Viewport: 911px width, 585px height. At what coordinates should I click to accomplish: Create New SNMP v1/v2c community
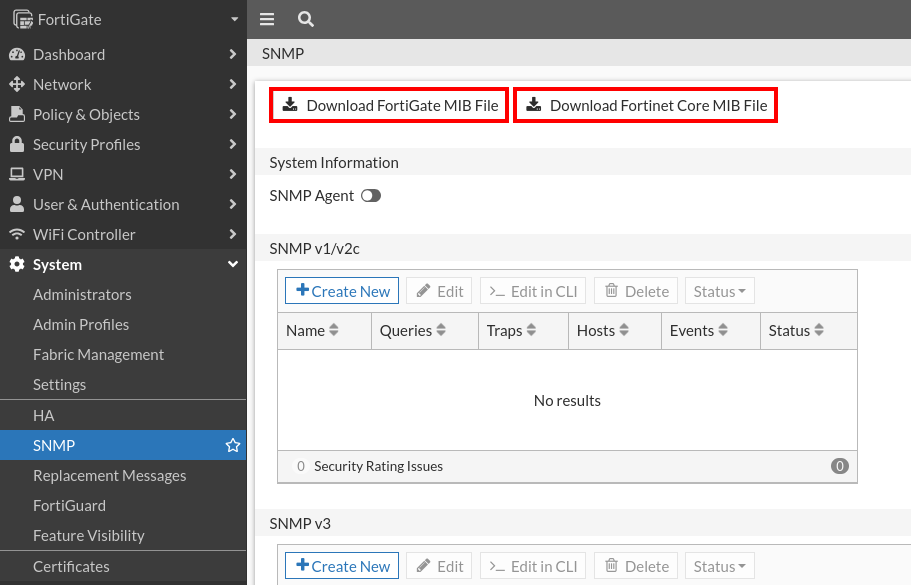[x=342, y=291]
